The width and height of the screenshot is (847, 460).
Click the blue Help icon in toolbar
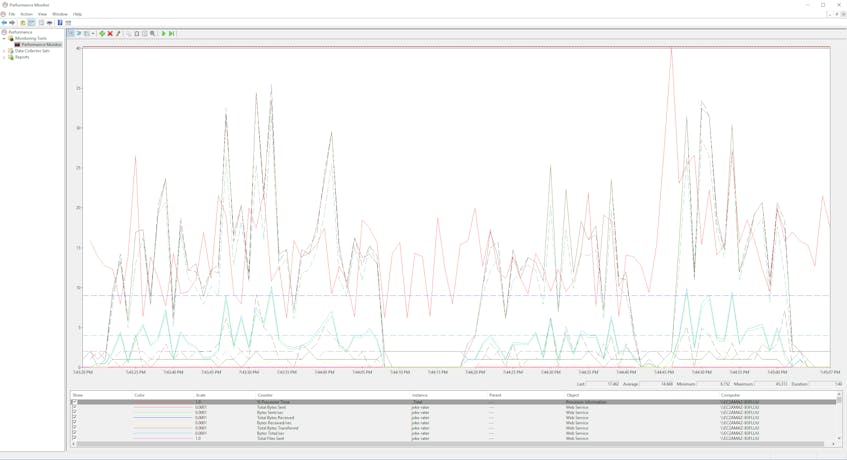[60, 23]
